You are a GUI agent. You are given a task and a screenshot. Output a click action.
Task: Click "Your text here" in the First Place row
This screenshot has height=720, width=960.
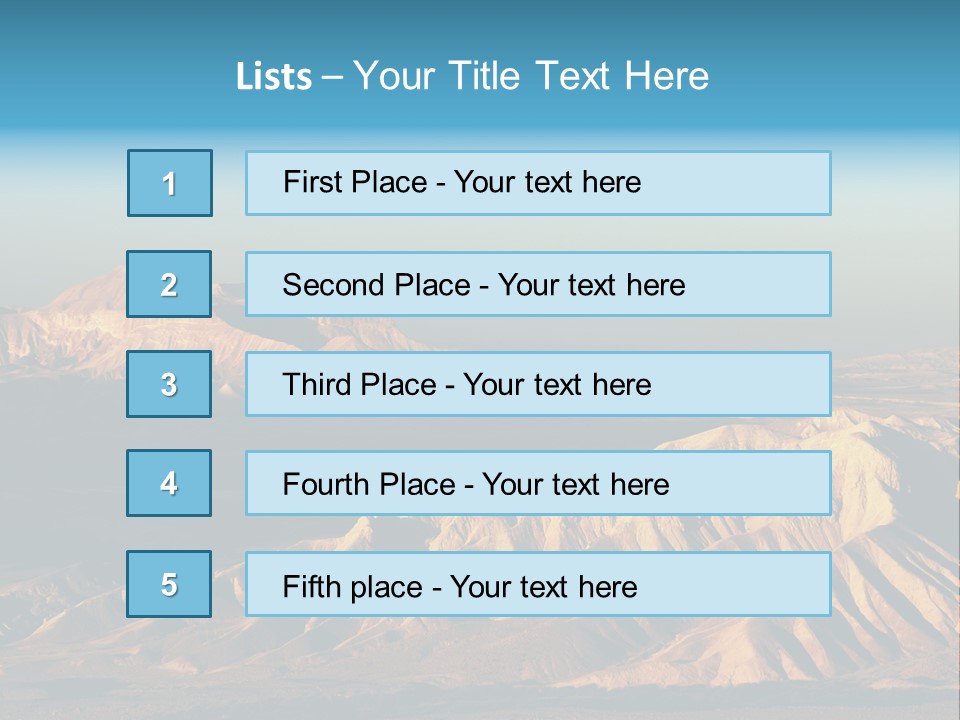pyautogui.click(x=547, y=182)
